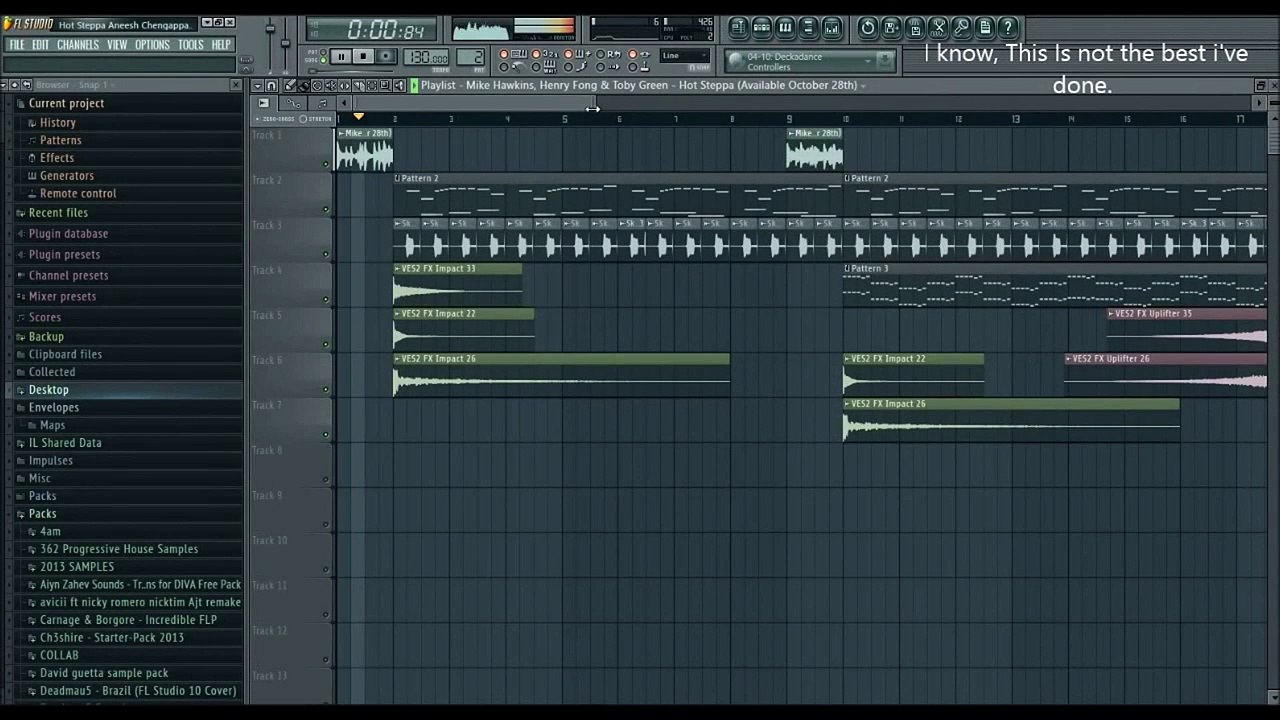Select the Zoom tool in Playlist toolbar
Viewport: 1280px width, 720px height.
385,86
